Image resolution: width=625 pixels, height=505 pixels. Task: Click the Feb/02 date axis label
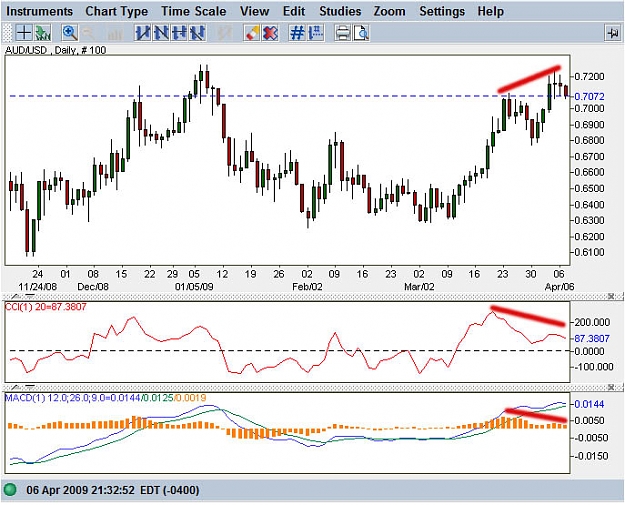(x=307, y=287)
